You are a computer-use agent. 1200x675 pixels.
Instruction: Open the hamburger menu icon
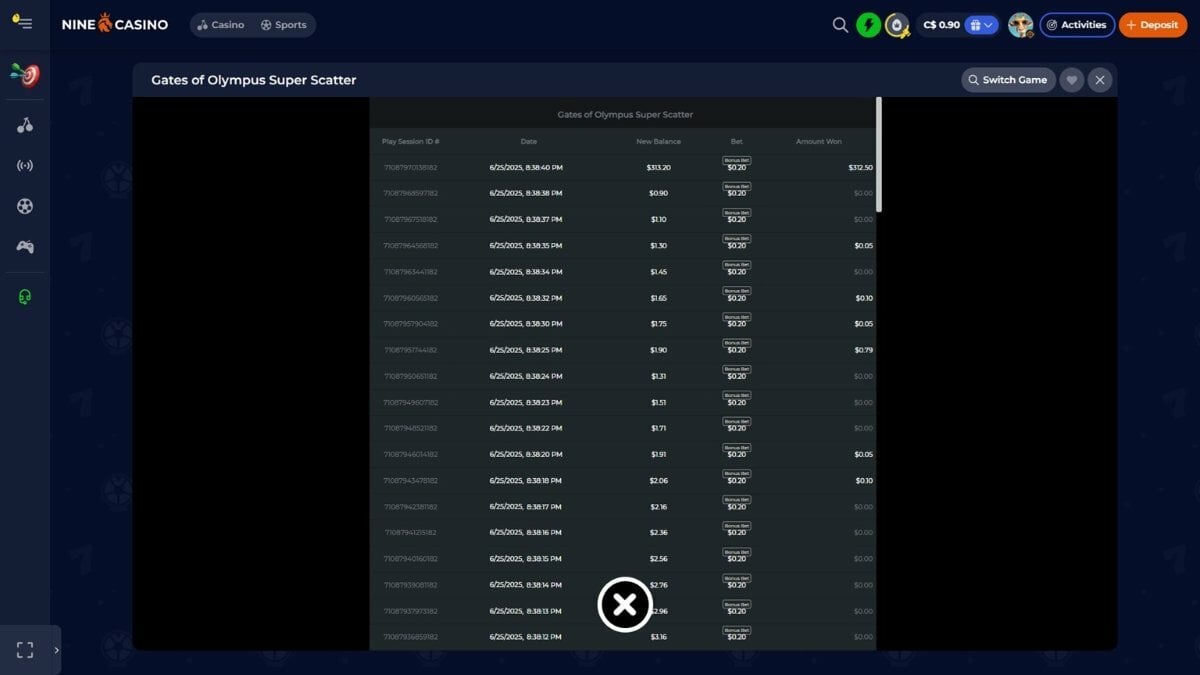[22, 22]
